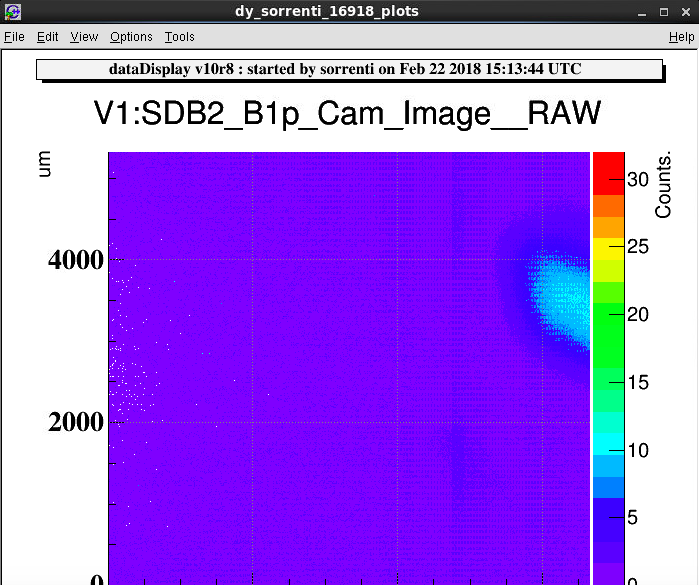Close the dy_sorrenti_16918_plots window

pyautogui.click(x=686, y=12)
